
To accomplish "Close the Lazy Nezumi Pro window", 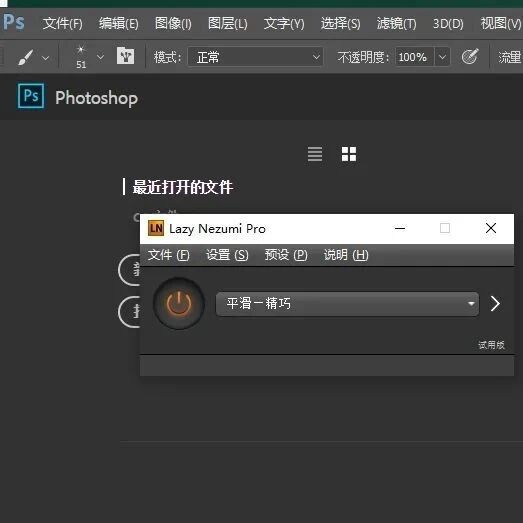I will [x=491, y=228].
